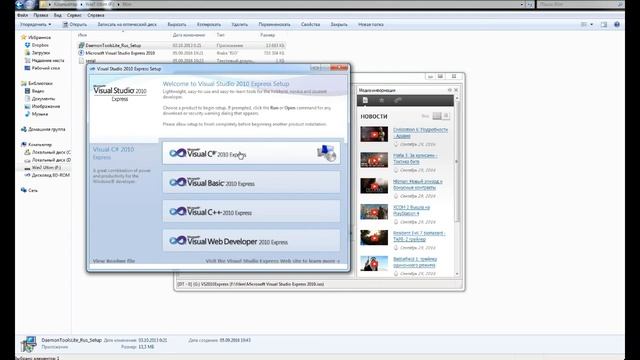The width and height of the screenshot is (640, 360).
Task: Open the view options dropdown arrow
Action: point(592,24)
